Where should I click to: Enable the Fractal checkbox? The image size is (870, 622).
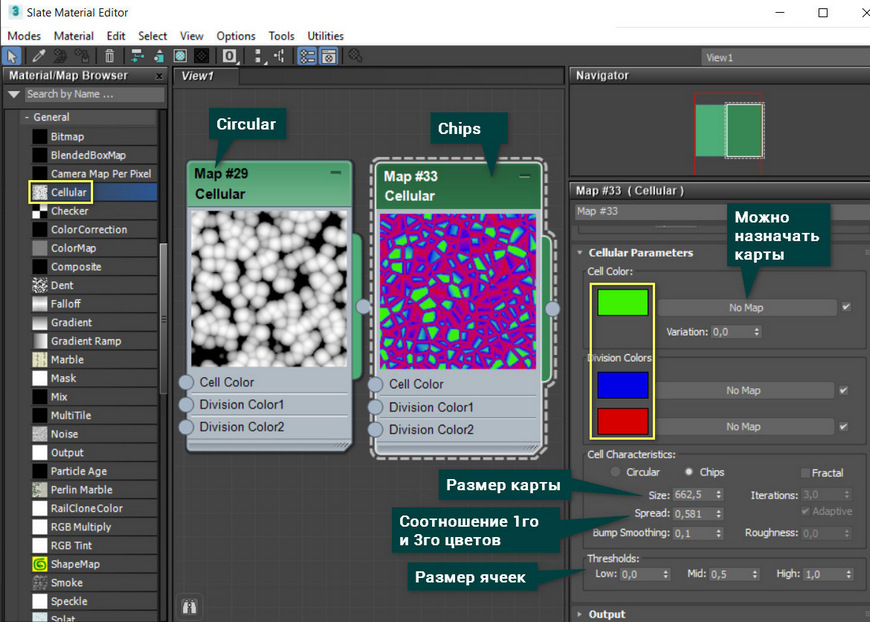tap(806, 473)
